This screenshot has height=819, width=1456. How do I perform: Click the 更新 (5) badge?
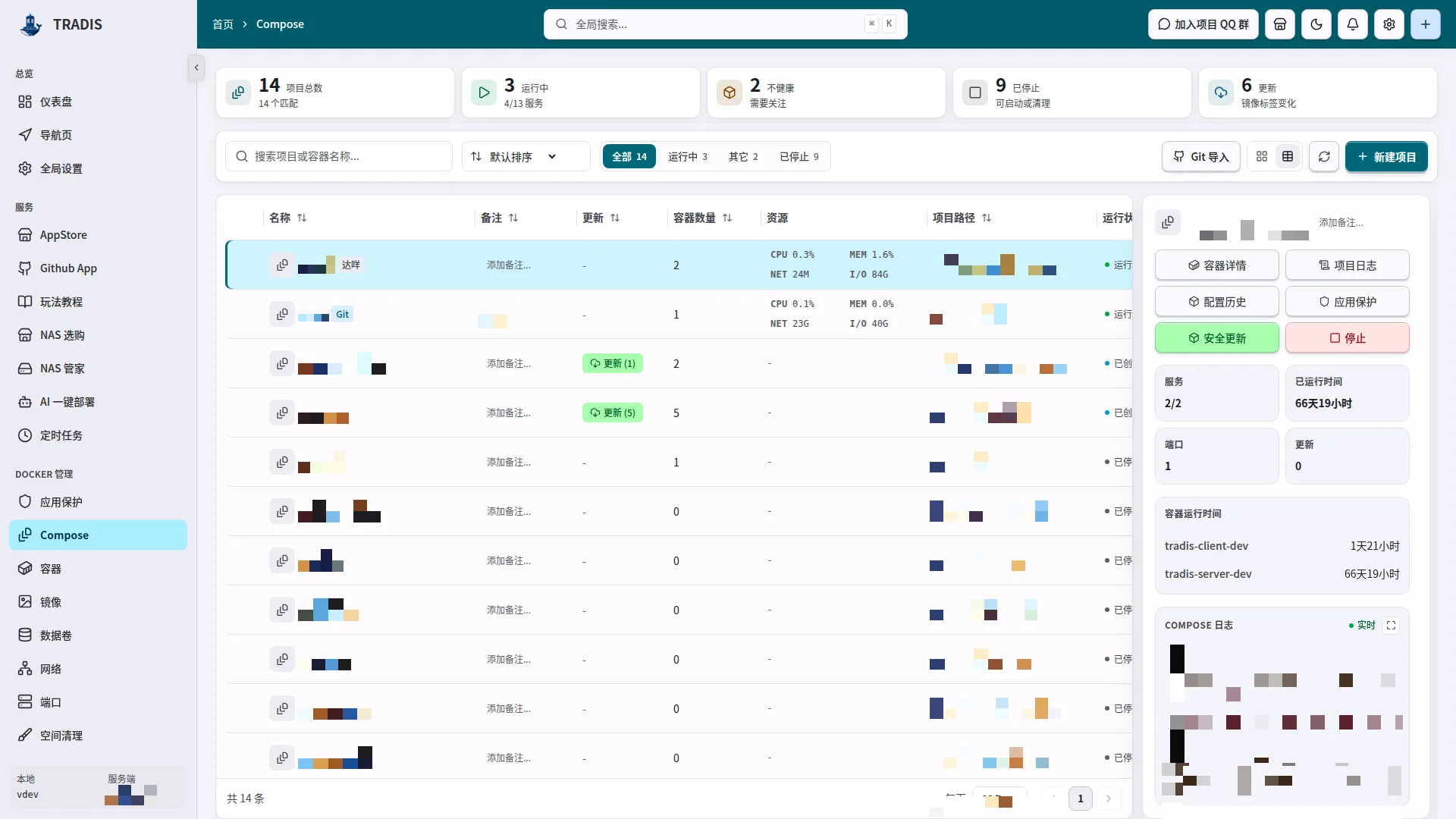tap(613, 413)
